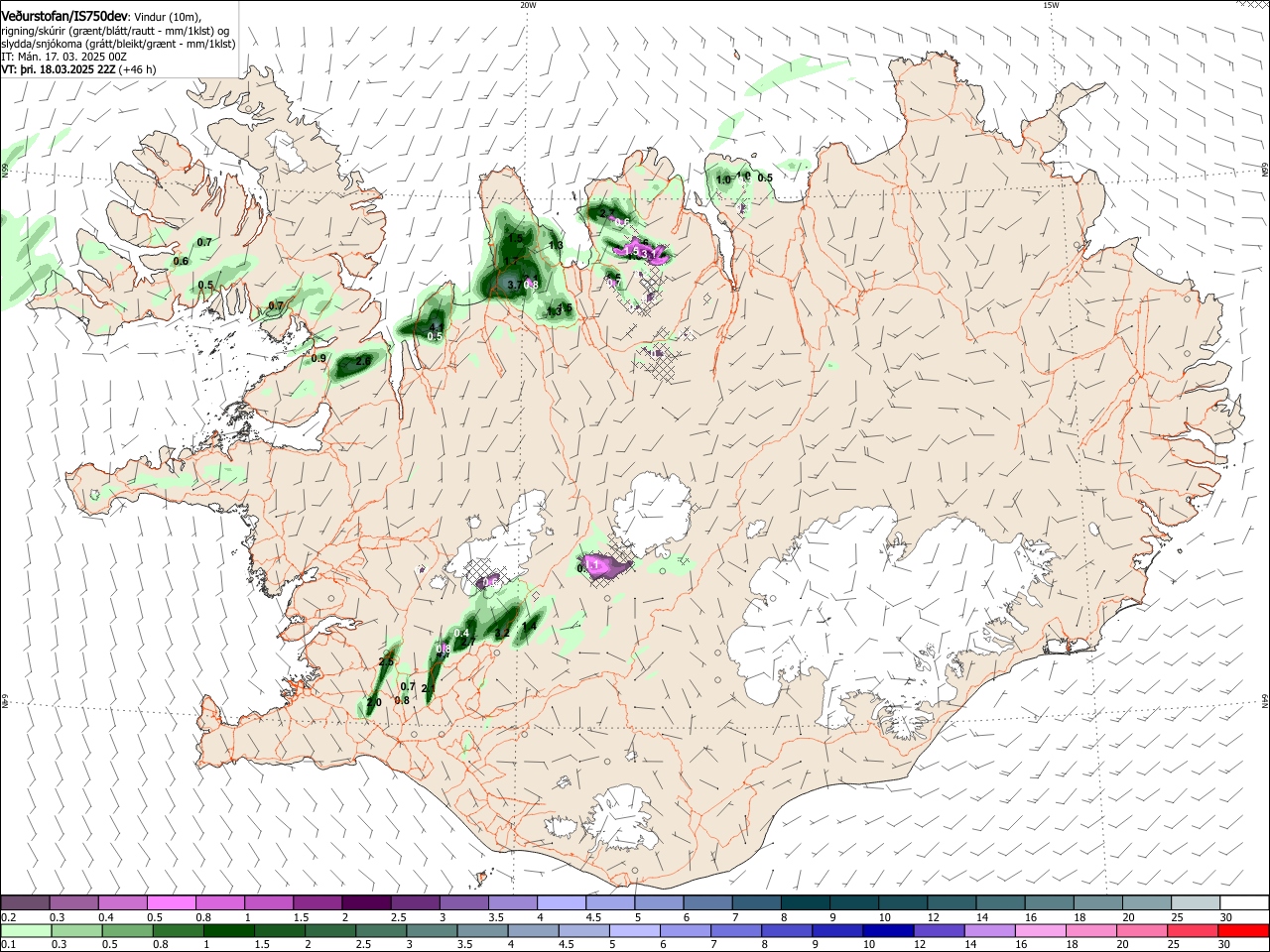The width and height of the screenshot is (1270, 952).
Task: Select the dark teal top-row swatch after 9
Action: [x=853, y=902]
